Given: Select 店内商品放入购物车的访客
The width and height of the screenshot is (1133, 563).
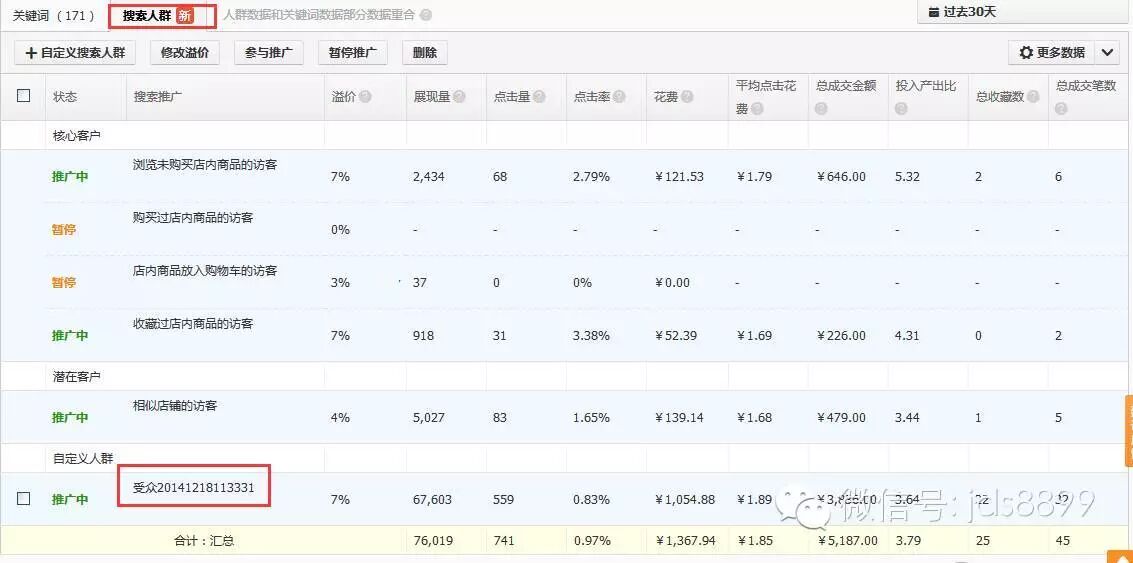Looking at the screenshot, I should [x=205, y=271].
